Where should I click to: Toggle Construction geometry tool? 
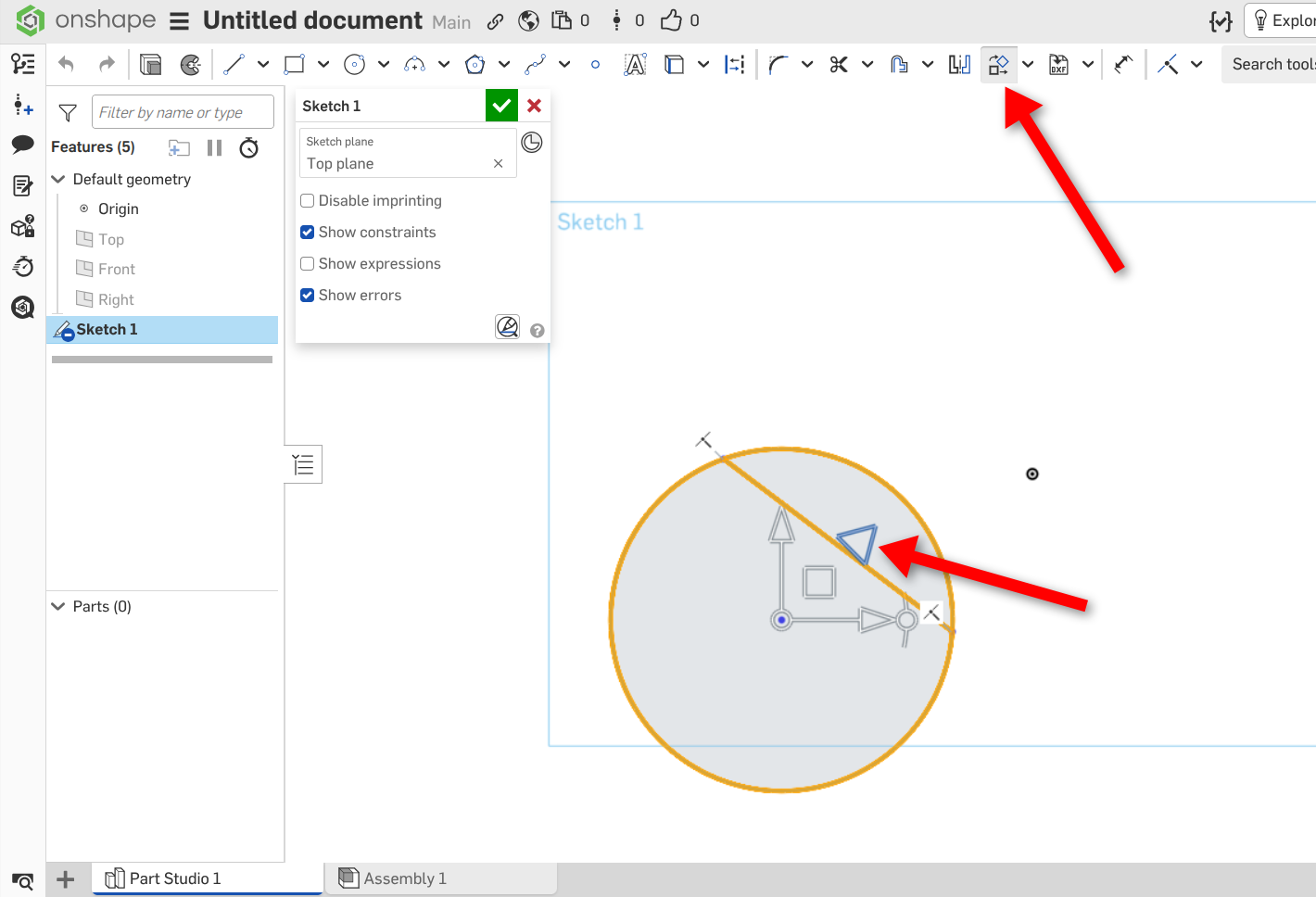pos(735,64)
